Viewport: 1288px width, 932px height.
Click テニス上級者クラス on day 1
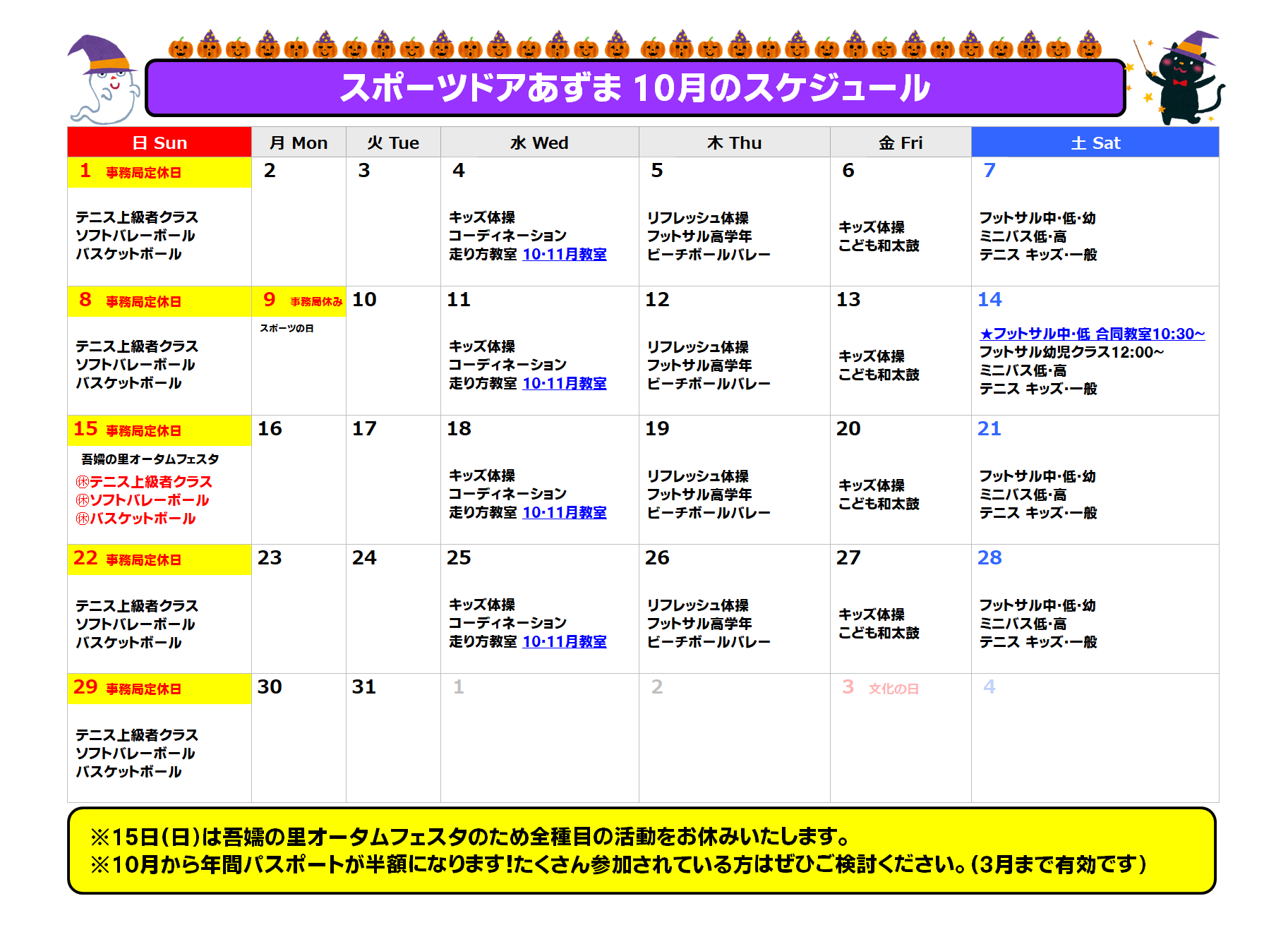click(137, 217)
